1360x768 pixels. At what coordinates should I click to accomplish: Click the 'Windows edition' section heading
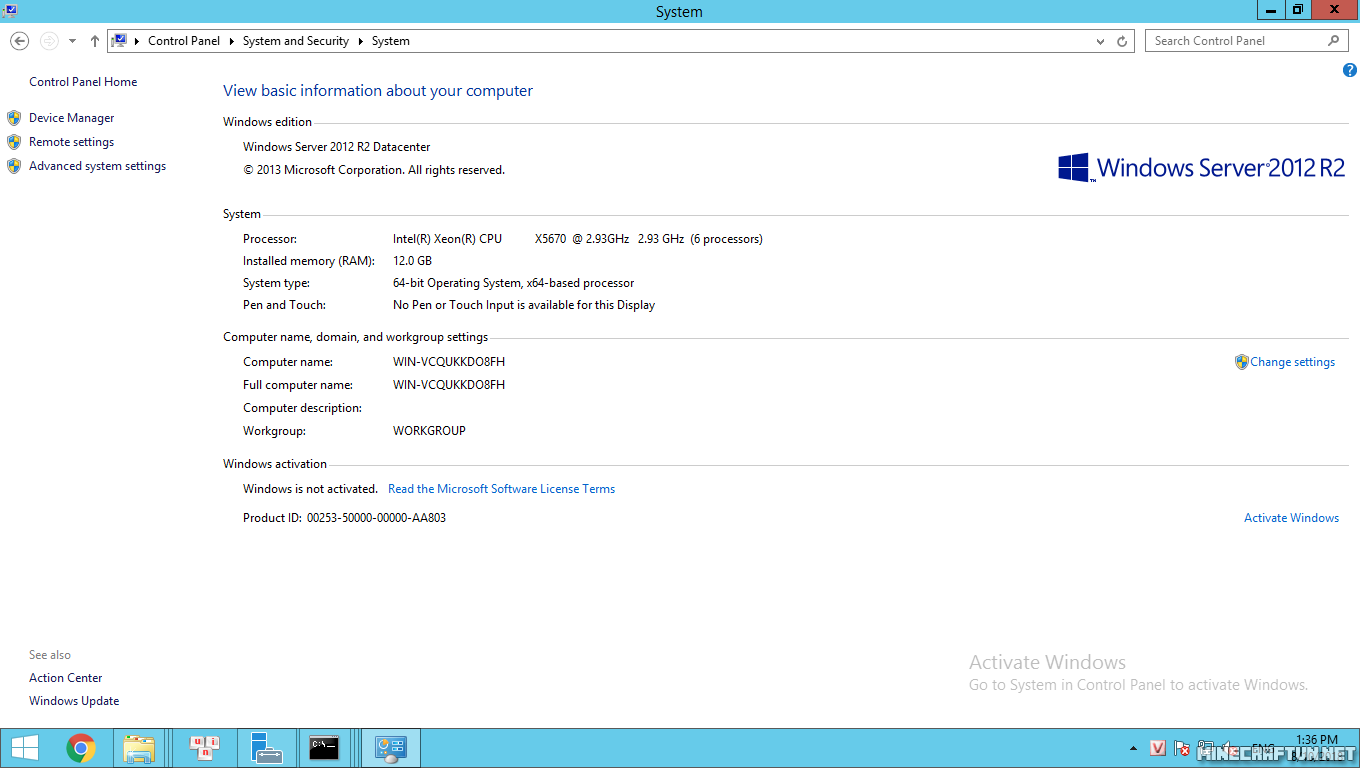[x=268, y=122]
